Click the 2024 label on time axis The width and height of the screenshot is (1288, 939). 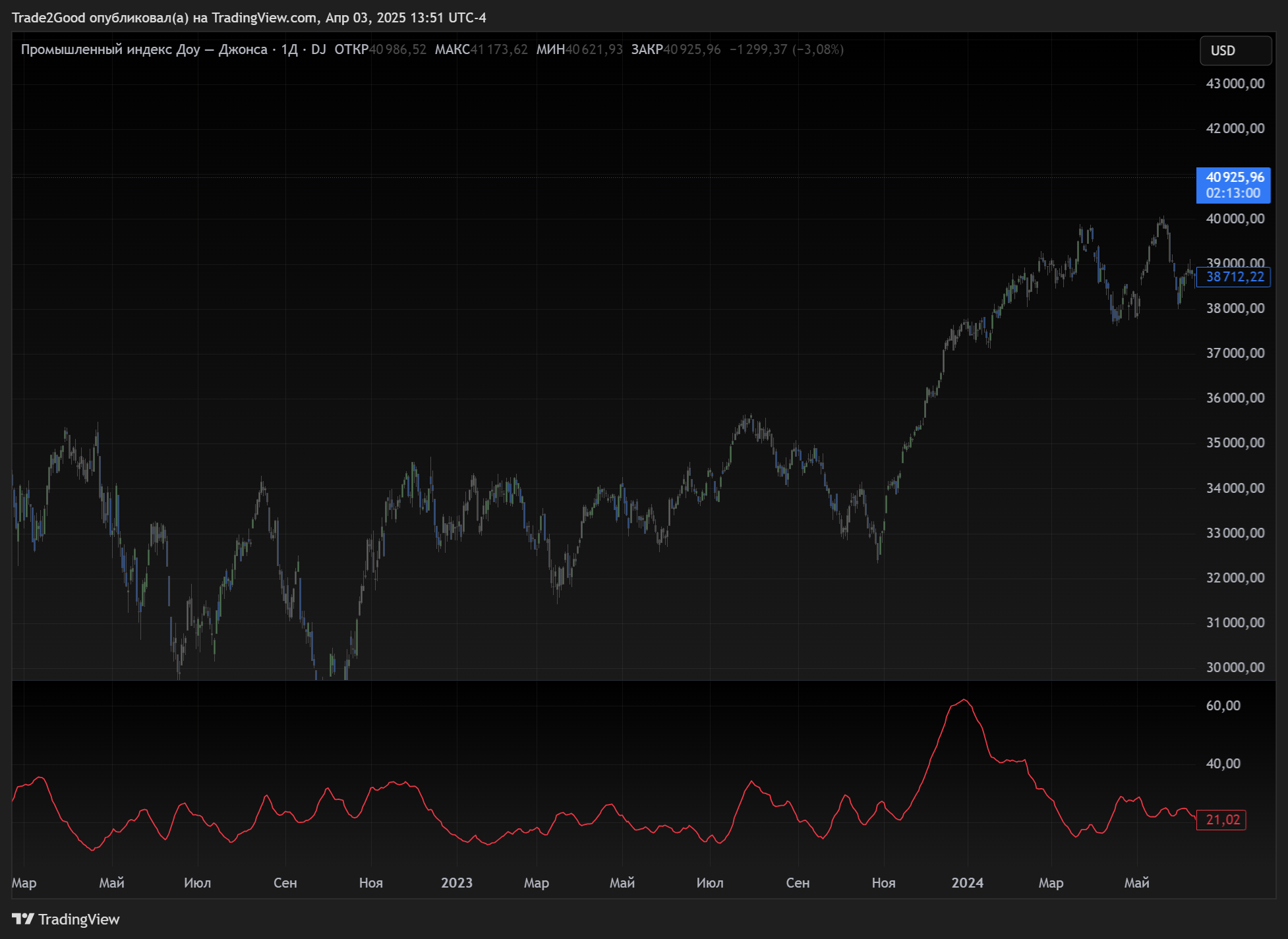[967, 882]
